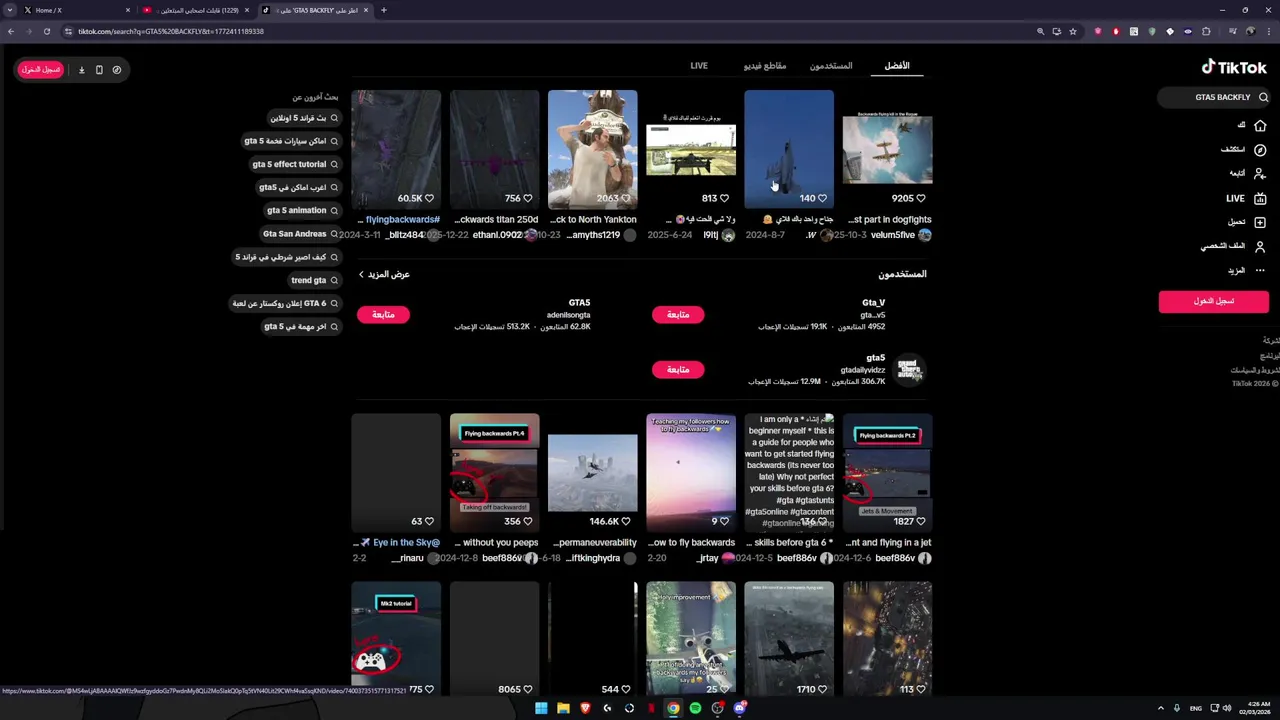Open TikTok Home from sidebar
Viewport: 1280px width, 720px height.
tap(1260, 125)
